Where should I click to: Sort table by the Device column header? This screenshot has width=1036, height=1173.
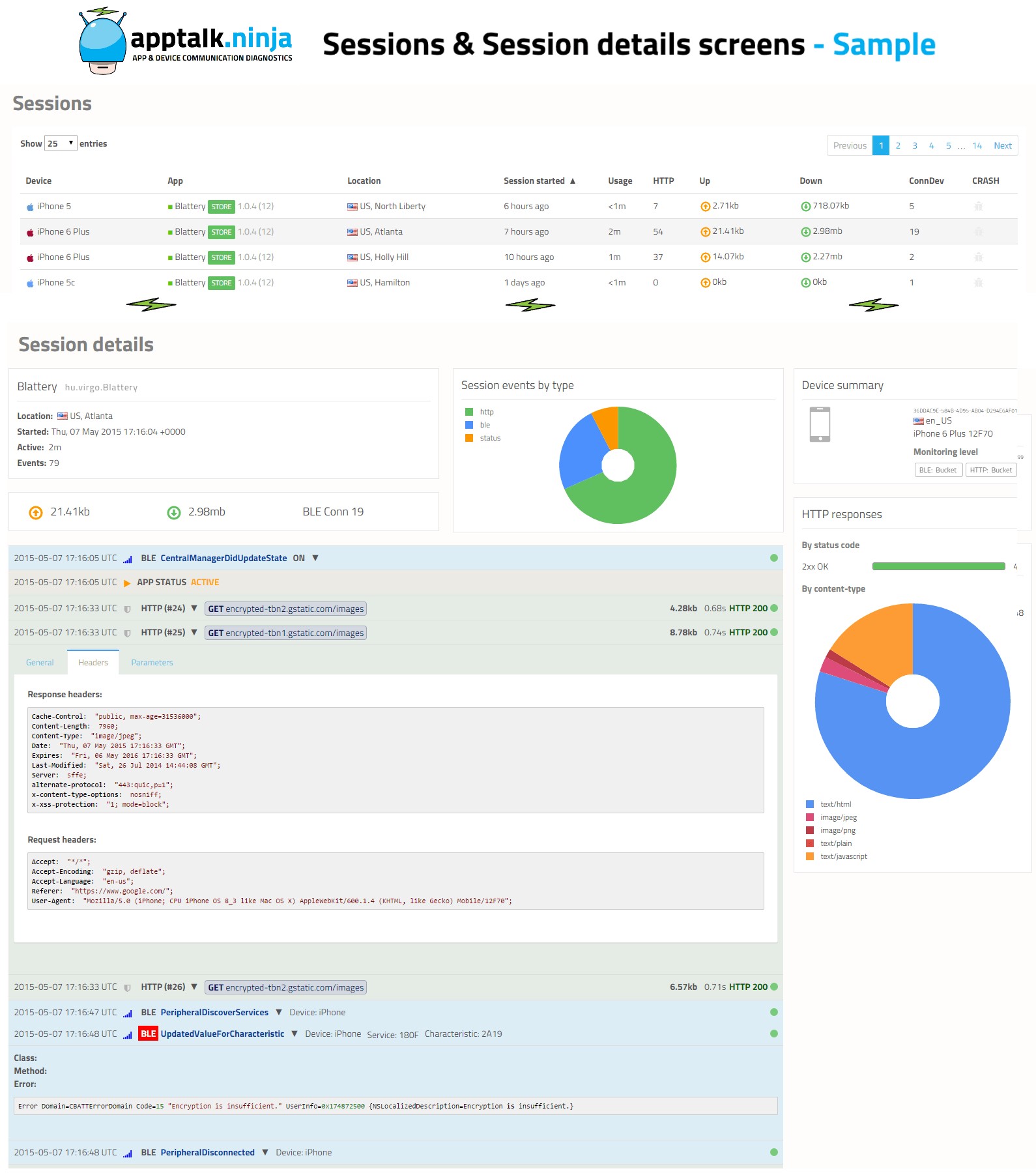coord(38,181)
